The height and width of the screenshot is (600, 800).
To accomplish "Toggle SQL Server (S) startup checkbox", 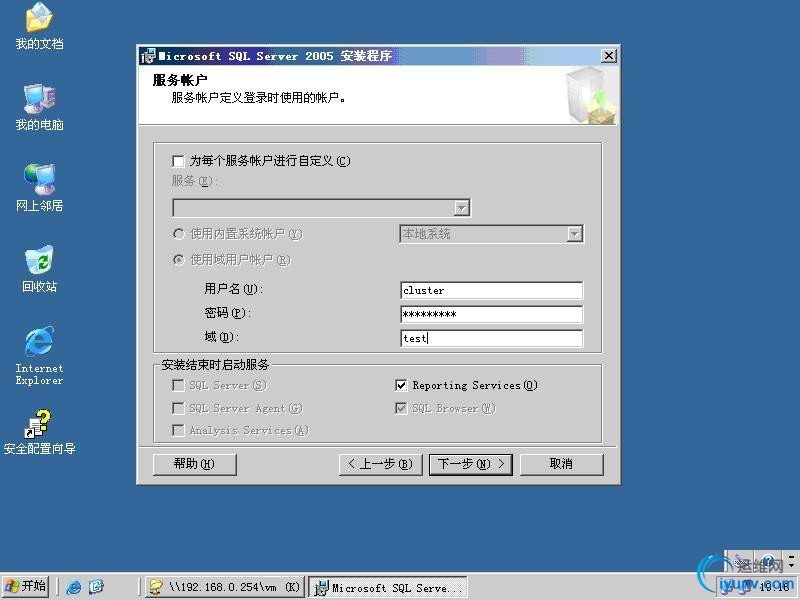I will (178, 385).
